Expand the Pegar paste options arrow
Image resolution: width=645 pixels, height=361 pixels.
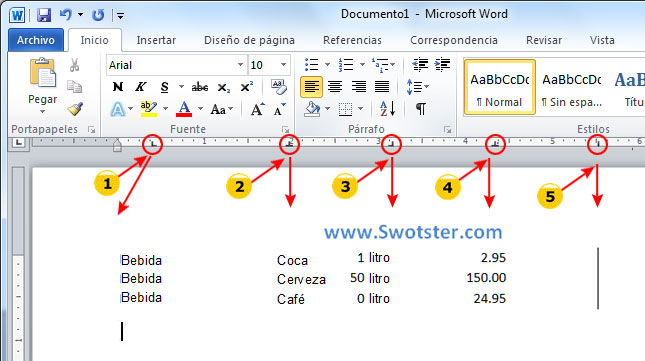pyautogui.click(x=42, y=112)
